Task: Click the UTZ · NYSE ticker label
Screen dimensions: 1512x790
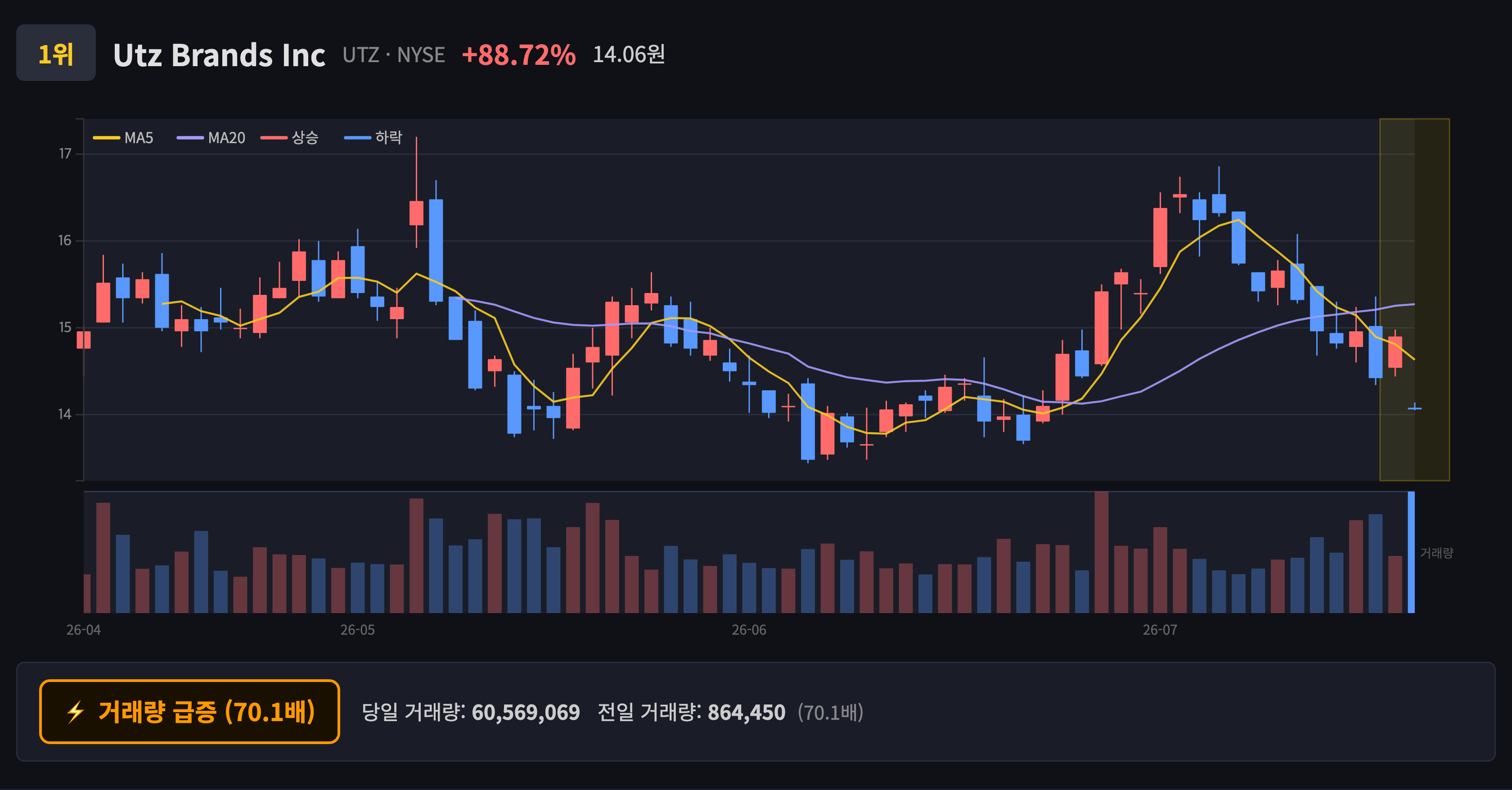Action: (394, 55)
